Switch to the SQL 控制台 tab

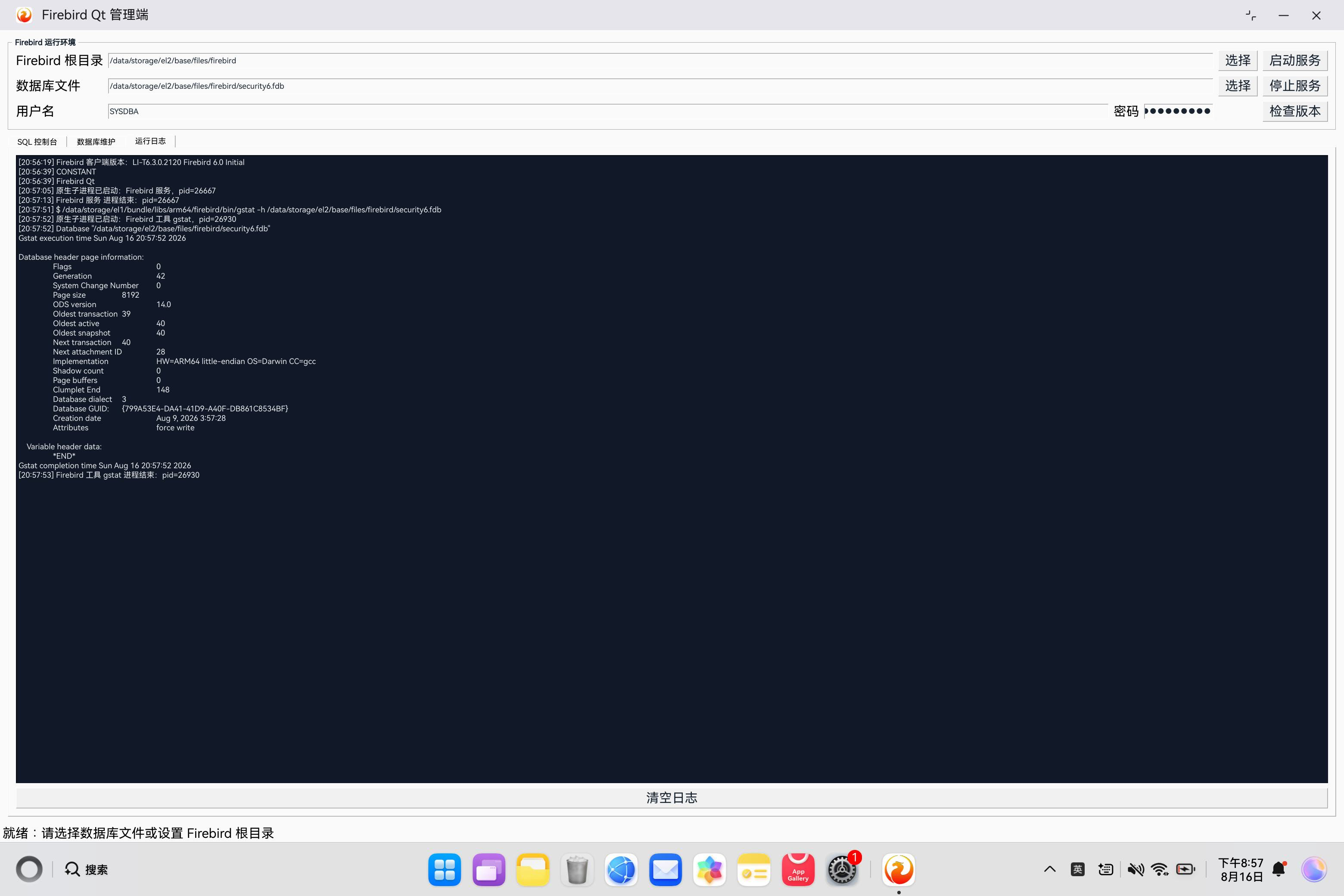37,142
